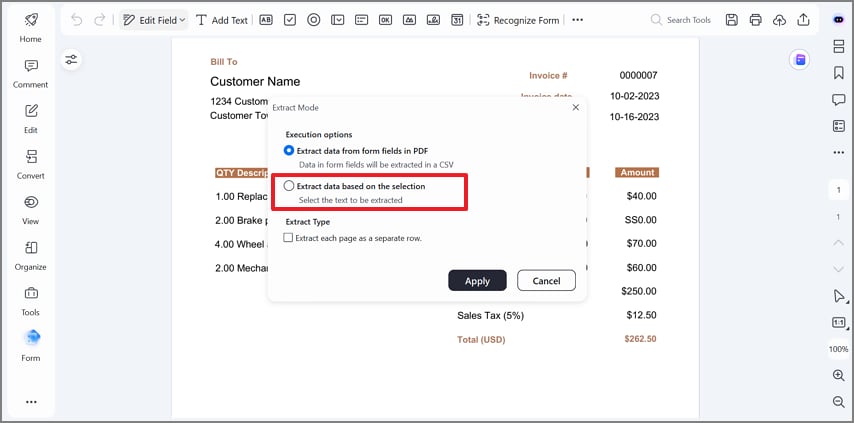
Task: Insert a checkbox form element
Action: [290, 20]
